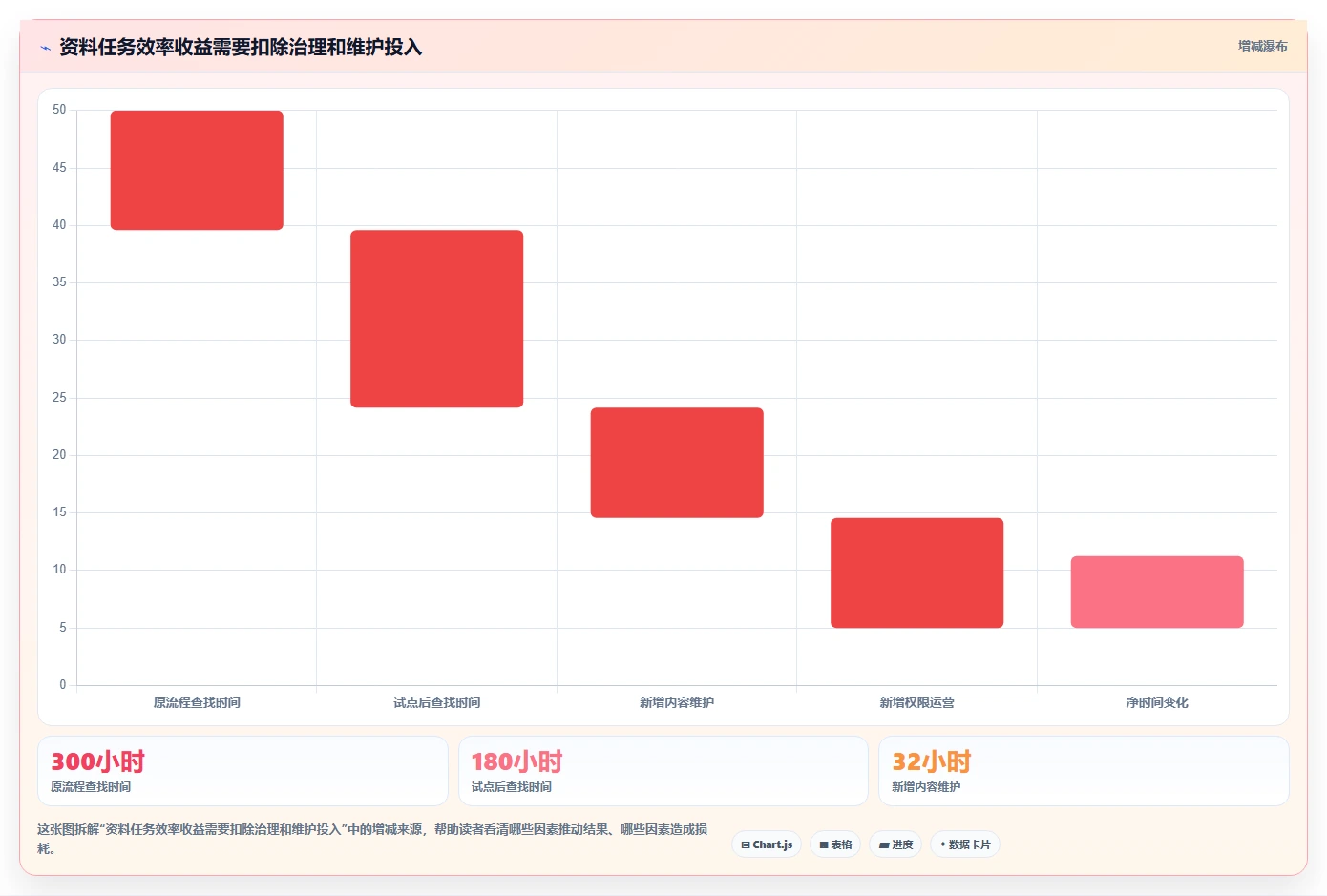The width and height of the screenshot is (1327, 896).
Task: Click the 新增内容维护 waterfall bar
Action: pyautogui.click(x=677, y=463)
